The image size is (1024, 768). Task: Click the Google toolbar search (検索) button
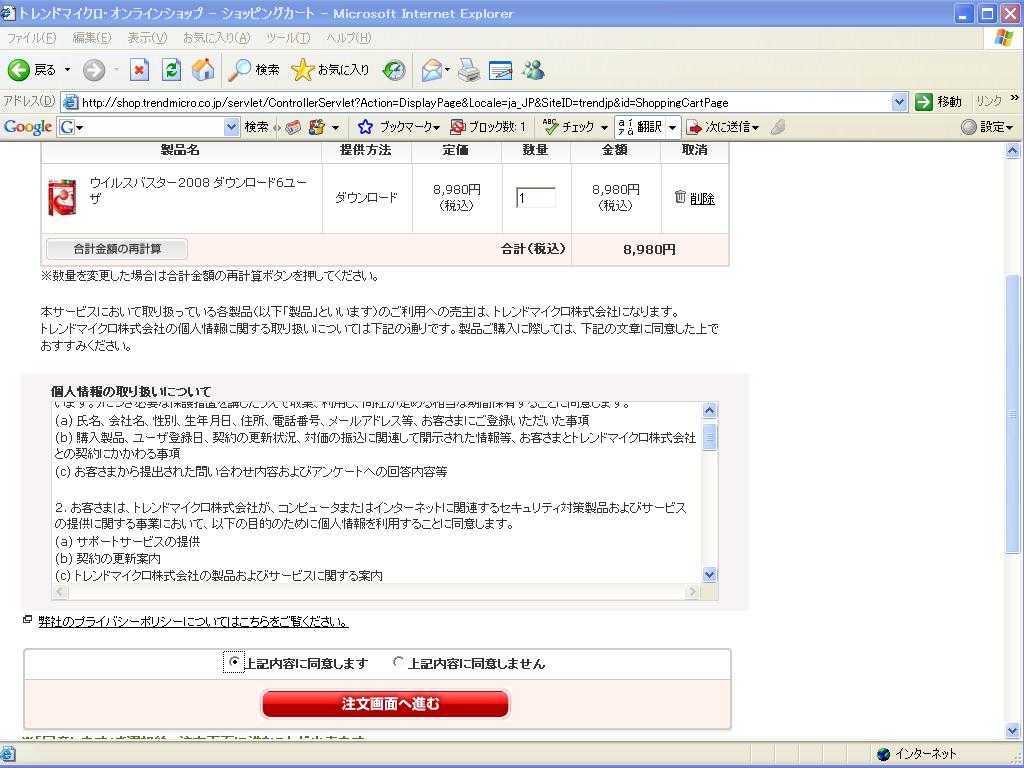(x=256, y=127)
